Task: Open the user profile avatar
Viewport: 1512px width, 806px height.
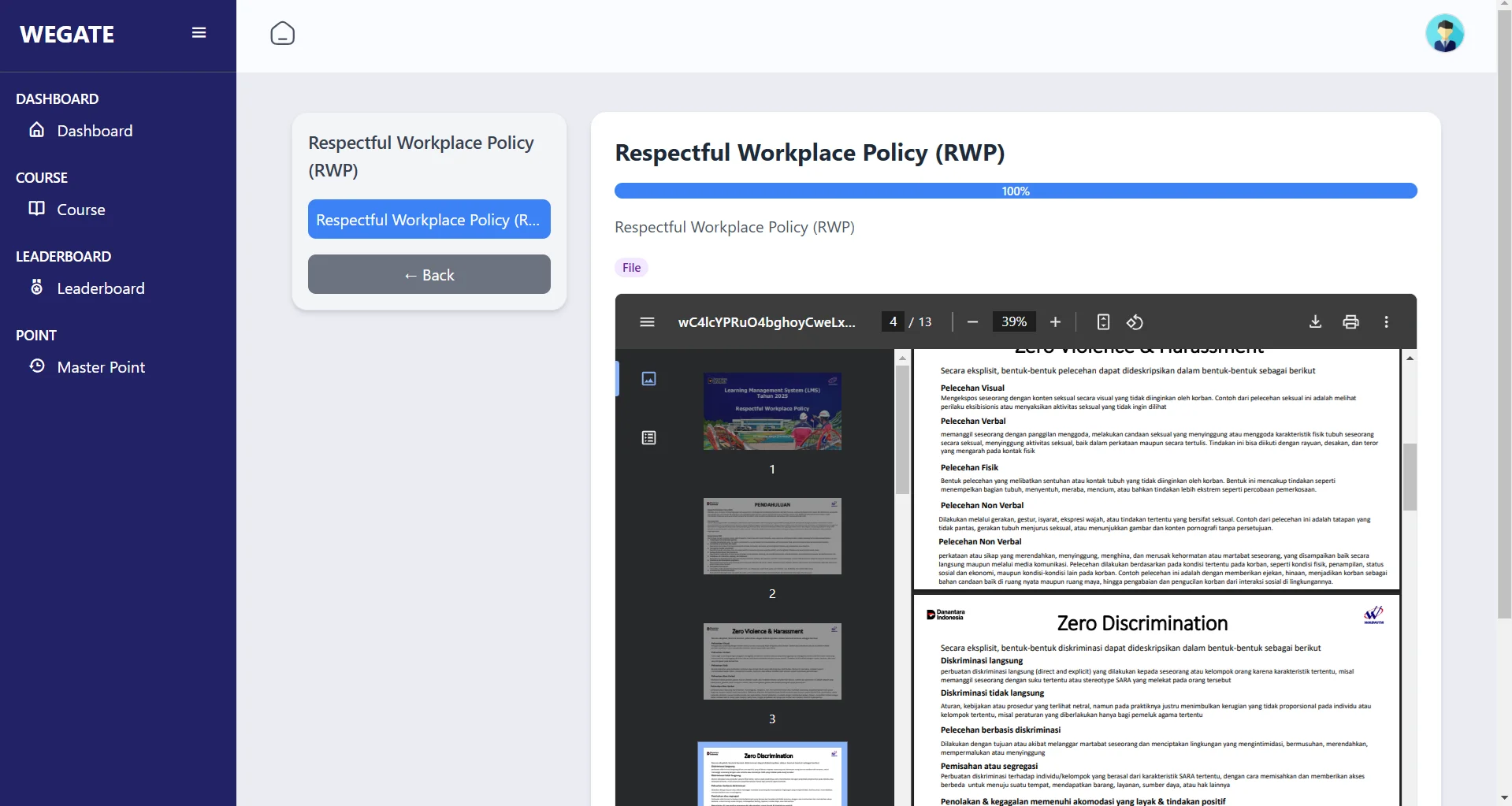Action: pos(1444,34)
